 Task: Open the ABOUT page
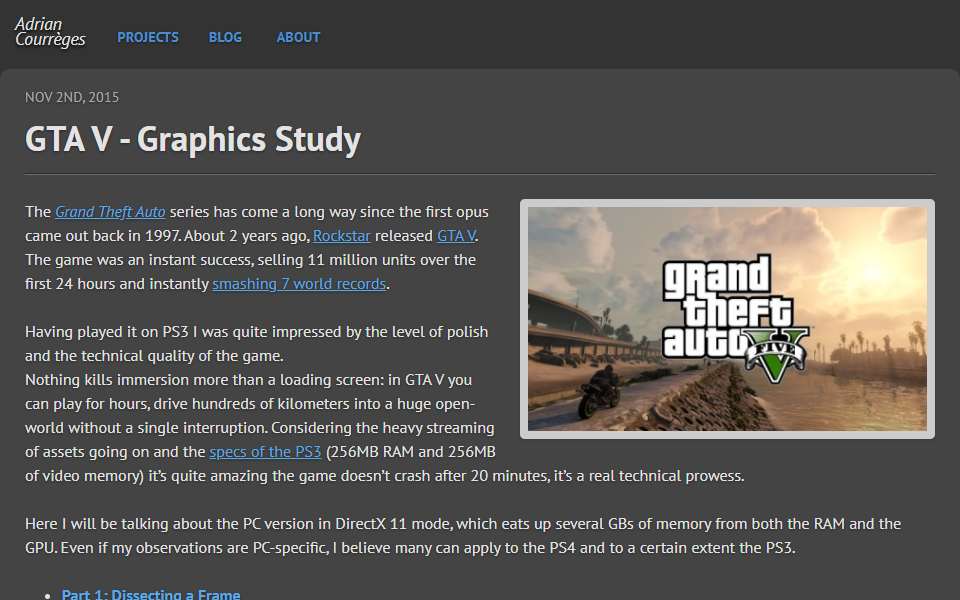point(298,37)
